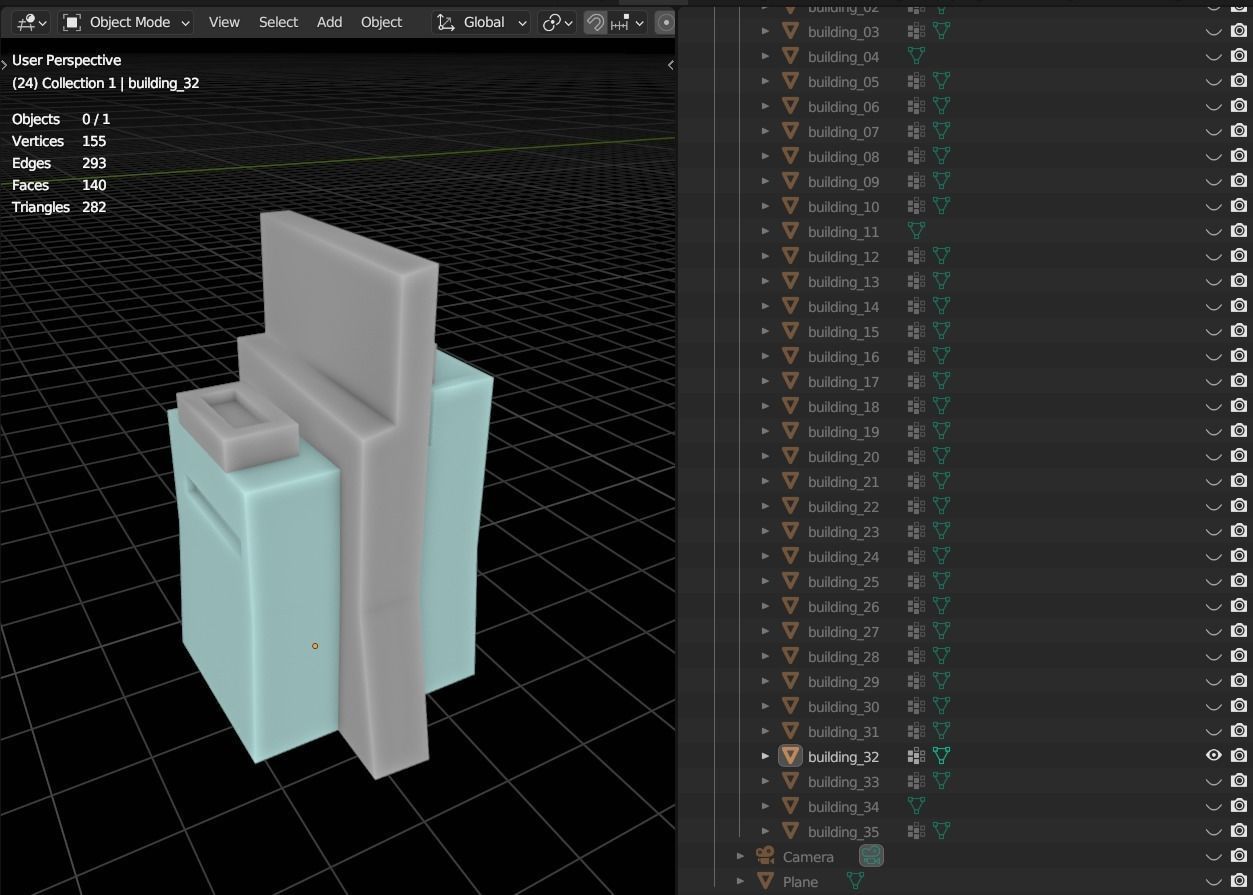Open the Global transform orientation dropdown

coord(482,22)
